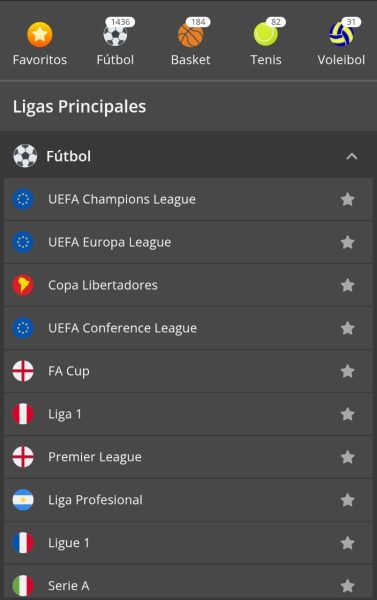Select the Voleibol ball icon
Viewport: 377px width, 600px height.
click(341, 34)
